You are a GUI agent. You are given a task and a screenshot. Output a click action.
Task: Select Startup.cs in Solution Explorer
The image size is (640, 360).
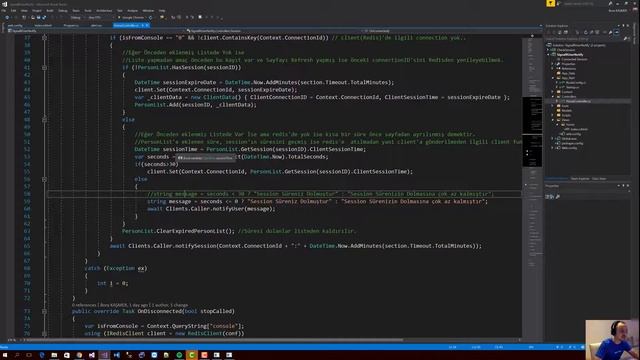[x=572, y=87]
